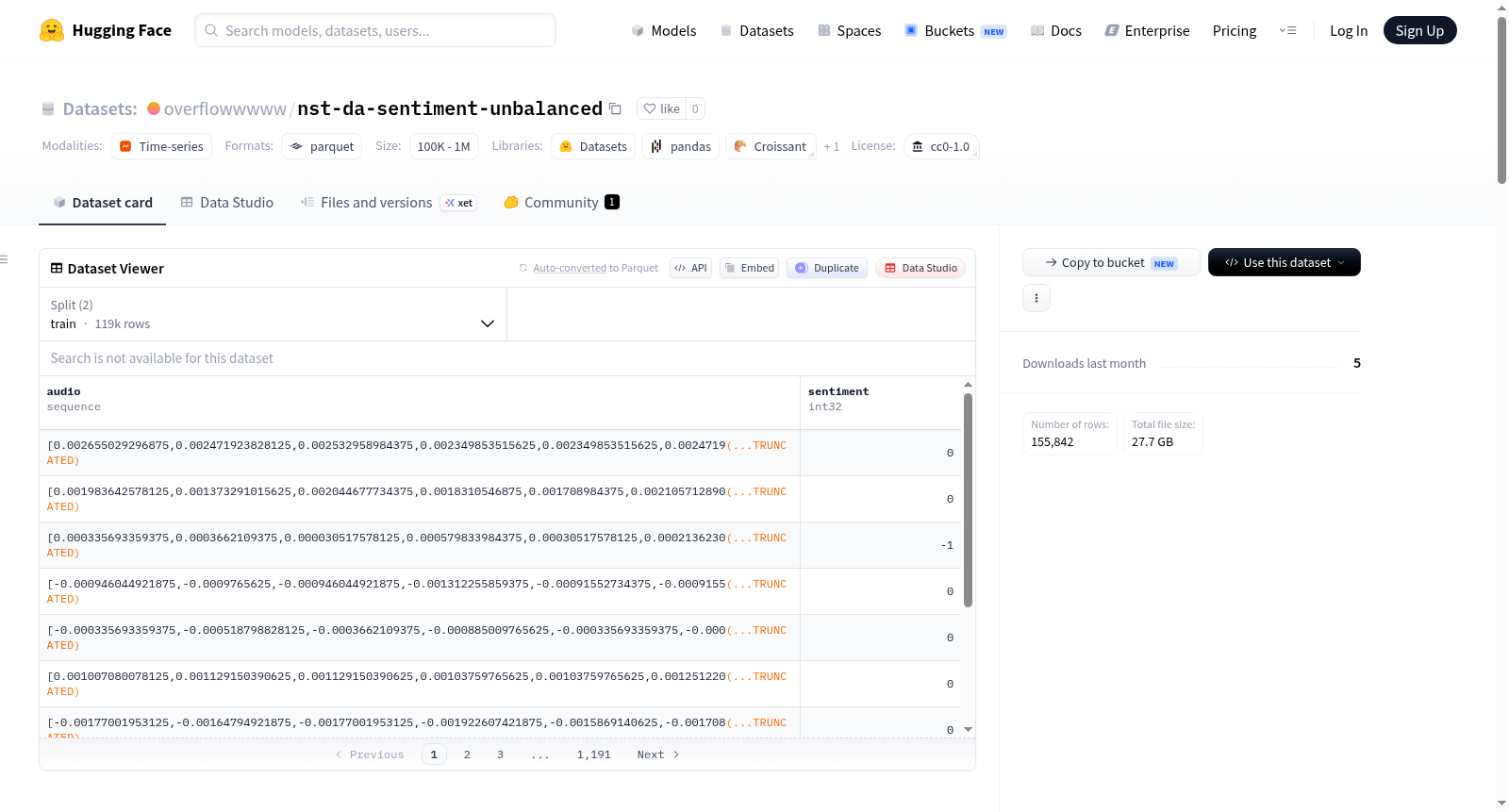Go to Datasets in top navigation
This screenshot has height=812, width=1509.
tap(756, 30)
